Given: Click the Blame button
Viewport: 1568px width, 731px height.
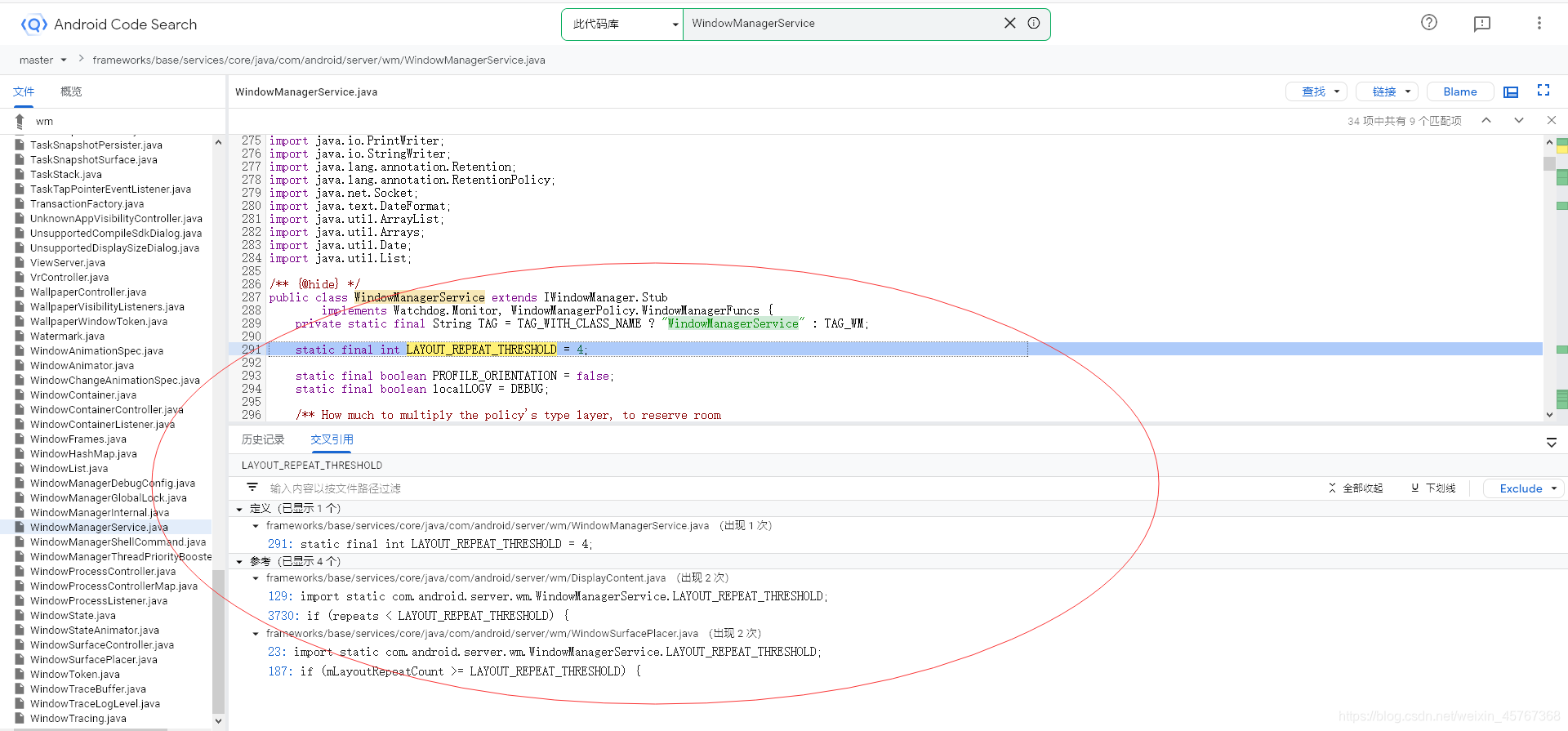Looking at the screenshot, I should tap(1460, 91).
